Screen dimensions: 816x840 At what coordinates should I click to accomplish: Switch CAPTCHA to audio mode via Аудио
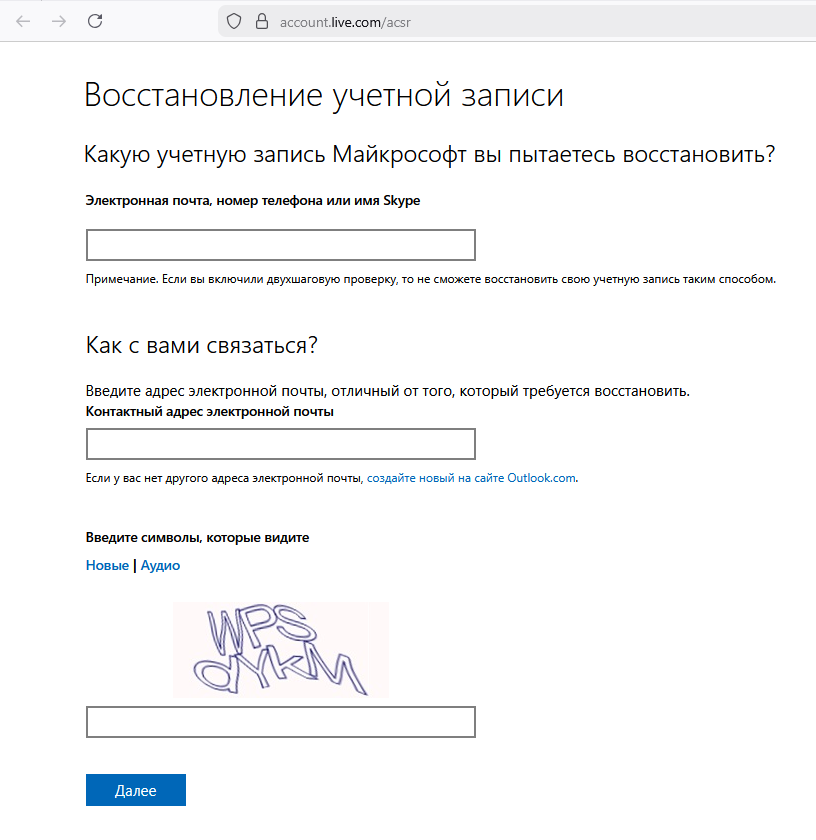[x=160, y=565]
